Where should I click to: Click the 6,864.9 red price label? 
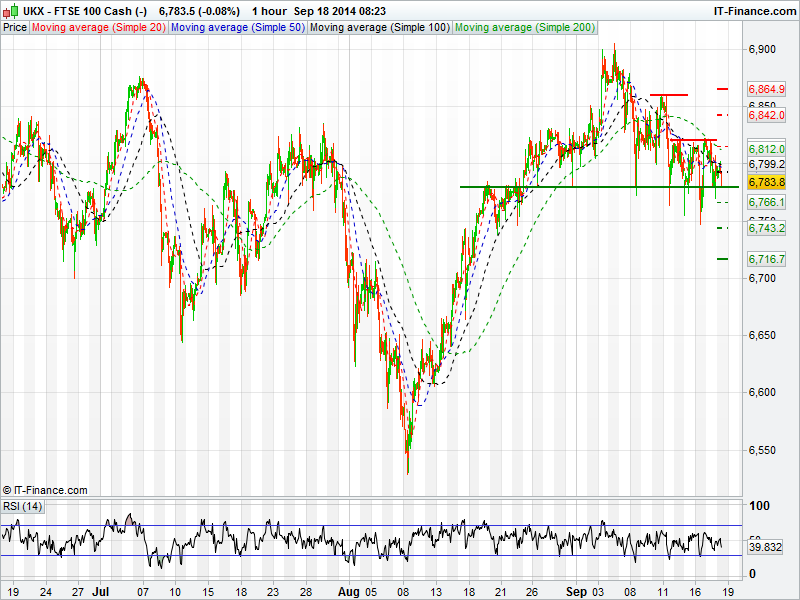pyautogui.click(x=767, y=89)
